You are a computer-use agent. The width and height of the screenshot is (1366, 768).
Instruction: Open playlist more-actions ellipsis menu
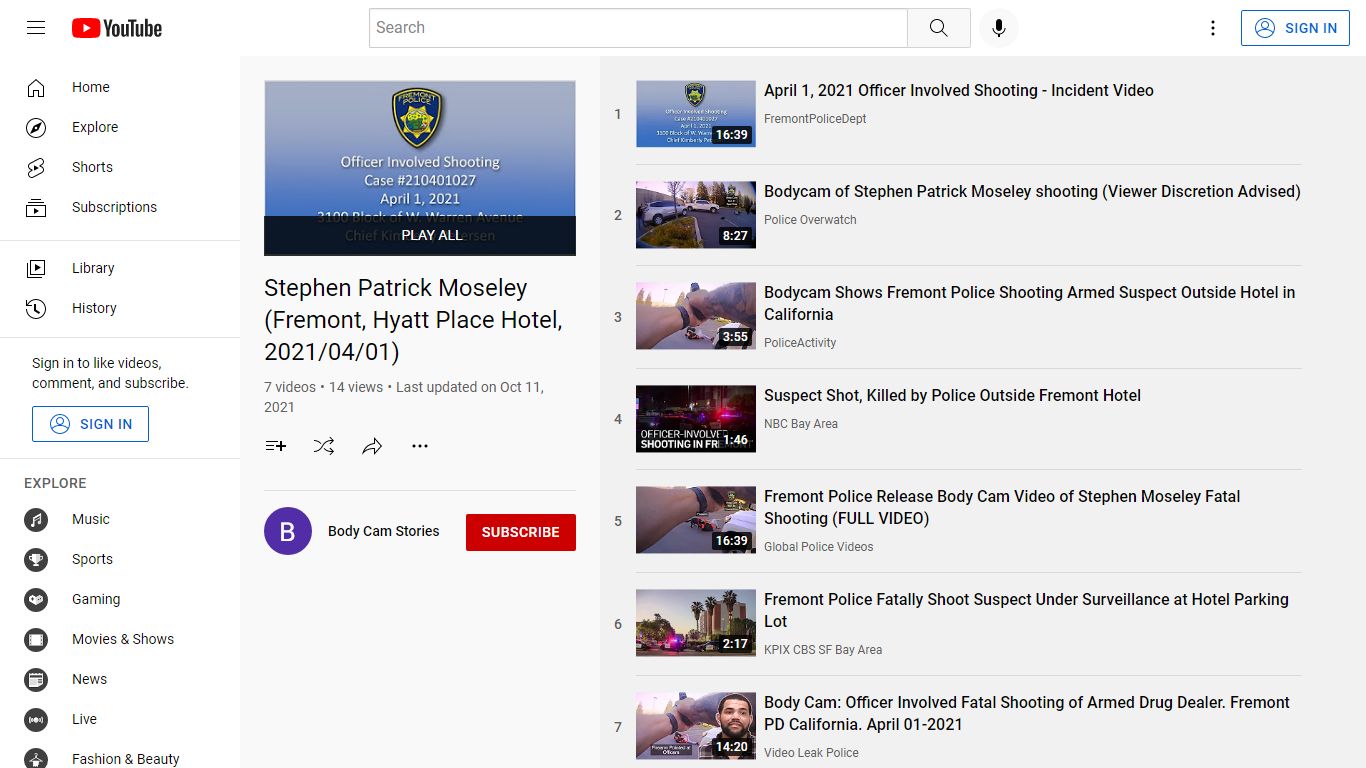(x=420, y=446)
